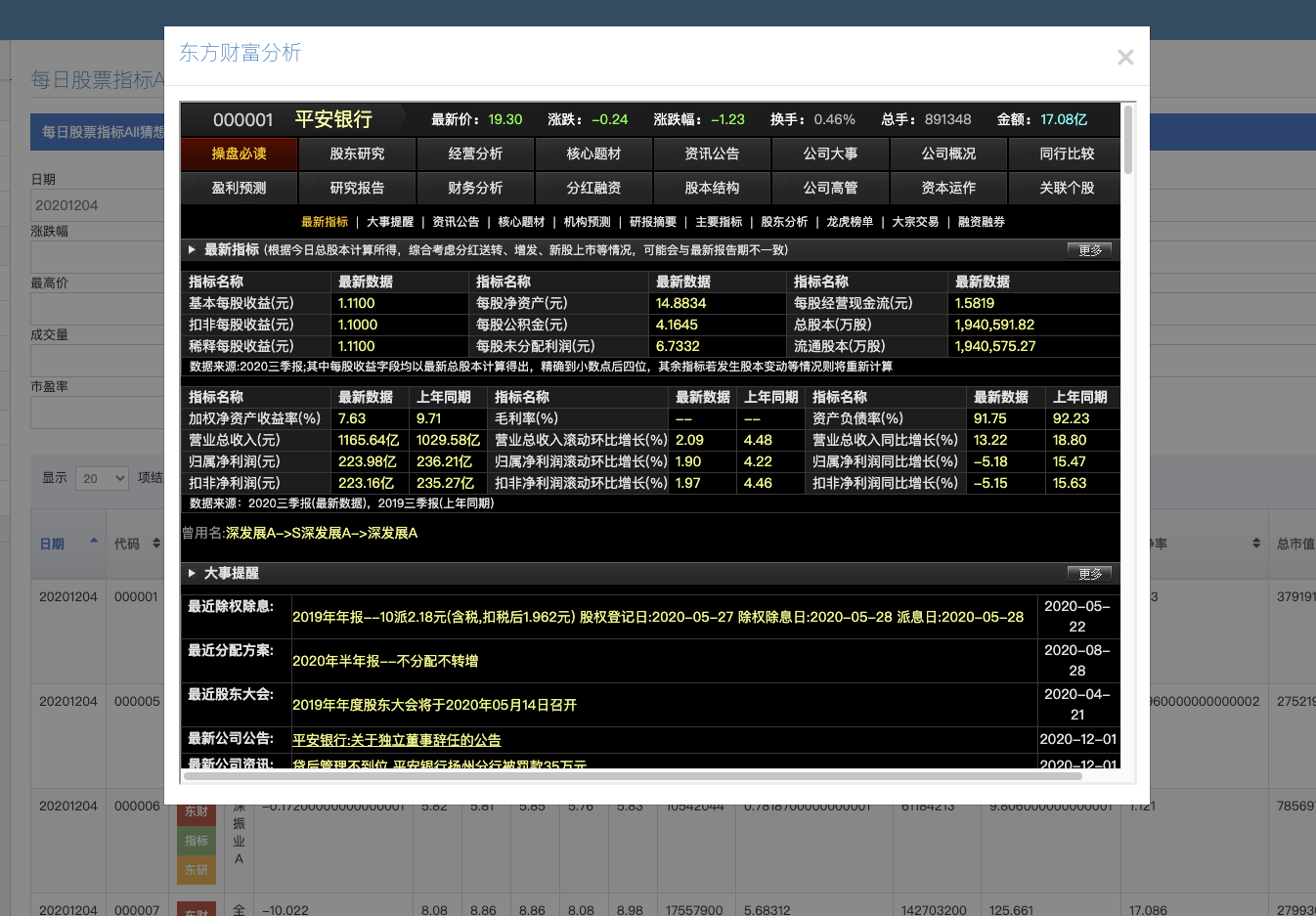Image resolution: width=1316 pixels, height=916 pixels.
Task: Open announcement 平安银行:关于独立董事辞任的公告
Action: [x=397, y=740]
